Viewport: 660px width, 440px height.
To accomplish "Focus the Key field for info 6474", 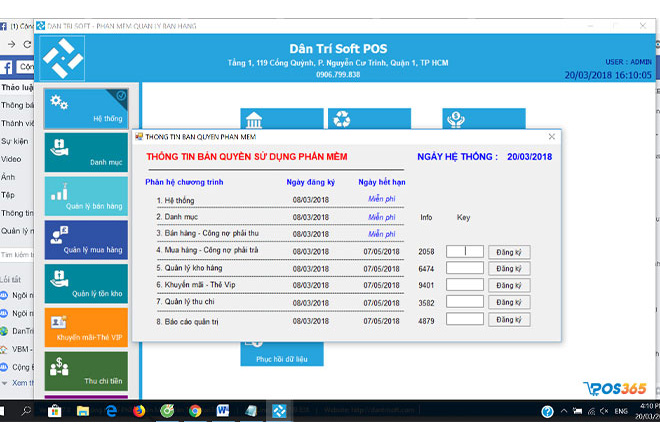I will [465, 268].
